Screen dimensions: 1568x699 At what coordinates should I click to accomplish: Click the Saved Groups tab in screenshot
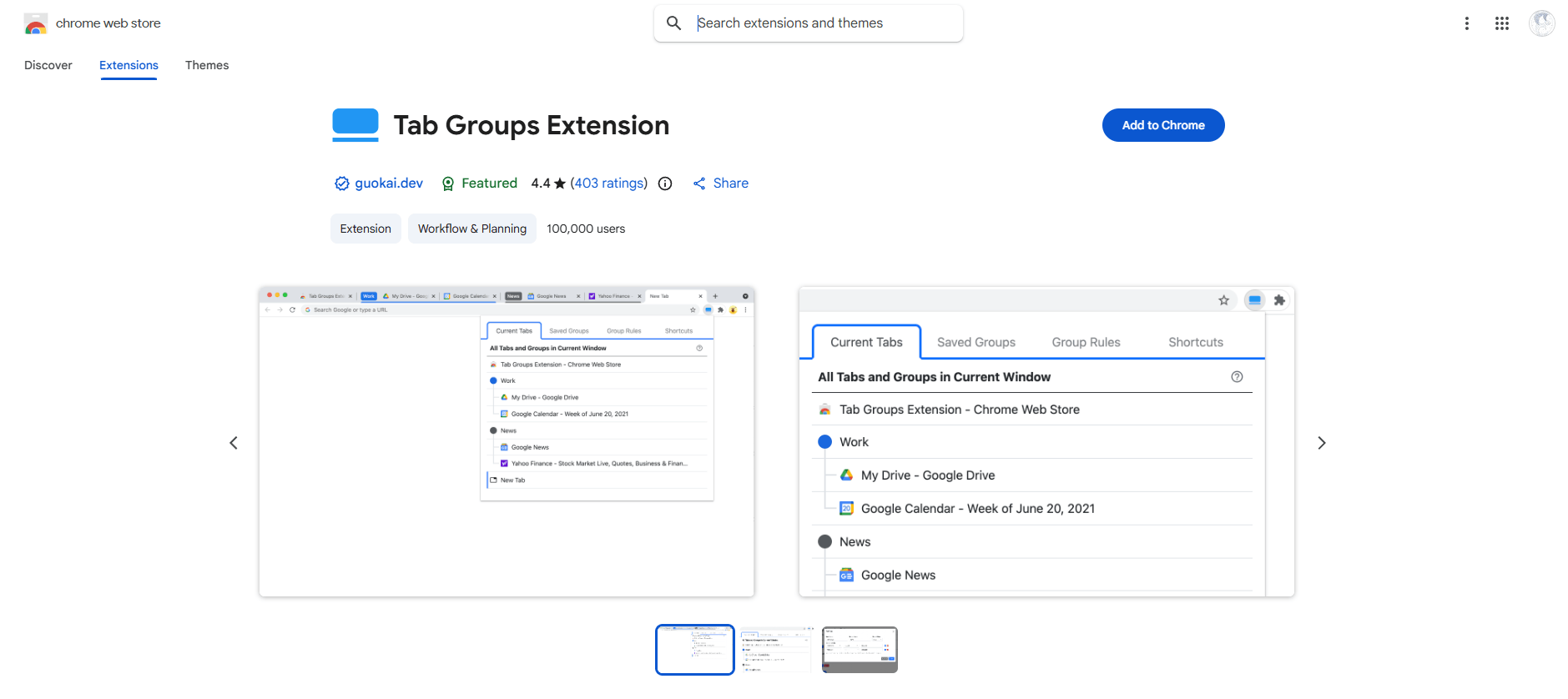tap(976, 342)
